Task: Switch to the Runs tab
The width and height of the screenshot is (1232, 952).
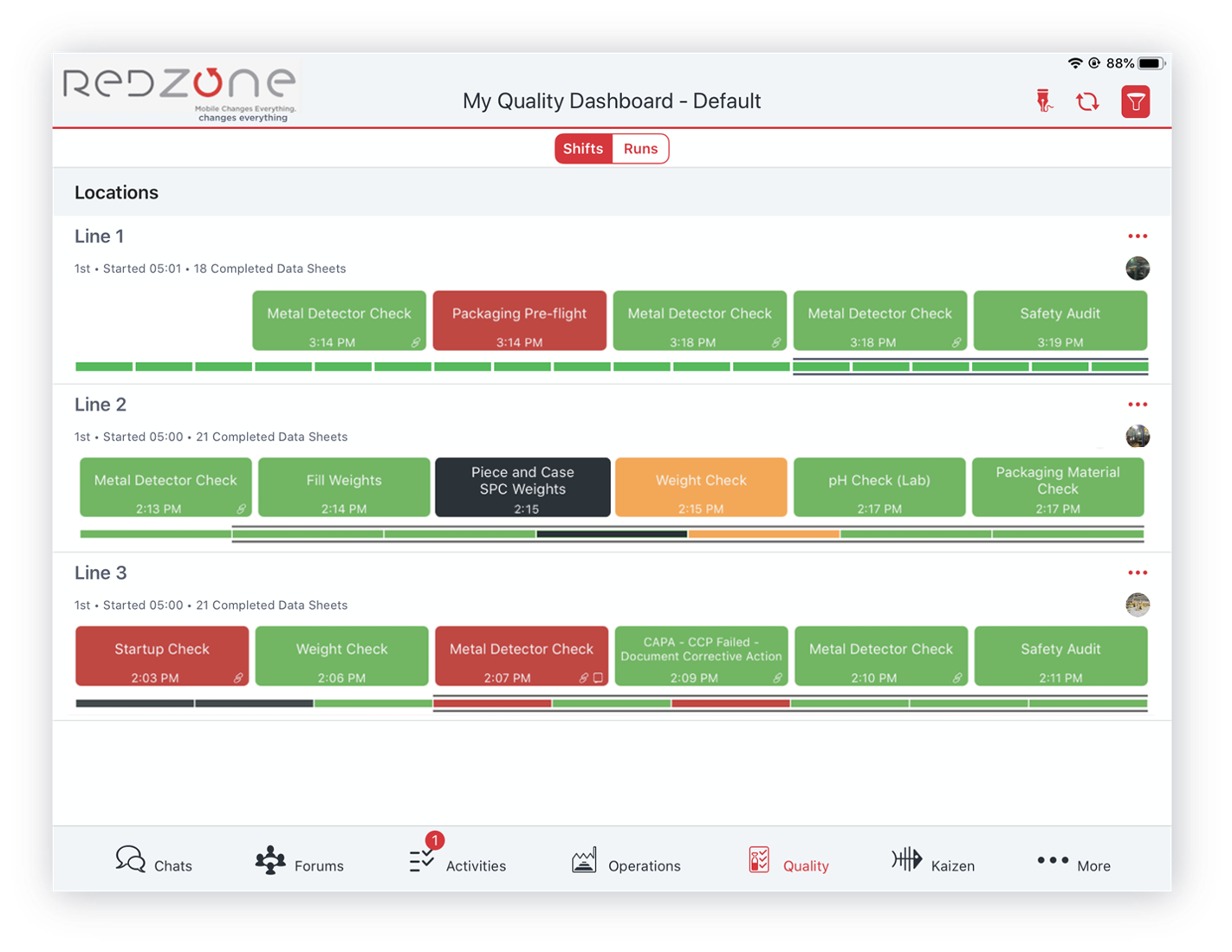Action: point(640,148)
